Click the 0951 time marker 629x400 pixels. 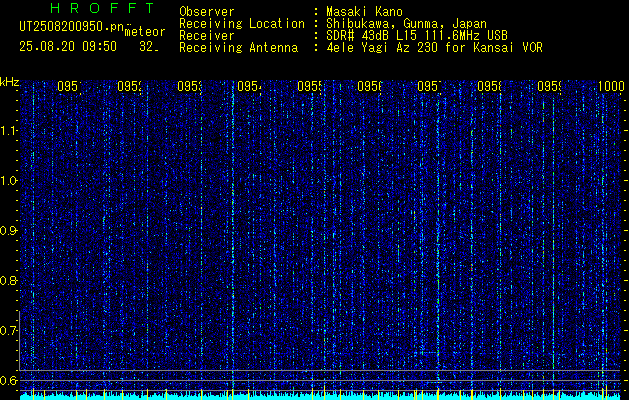tap(69, 86)
